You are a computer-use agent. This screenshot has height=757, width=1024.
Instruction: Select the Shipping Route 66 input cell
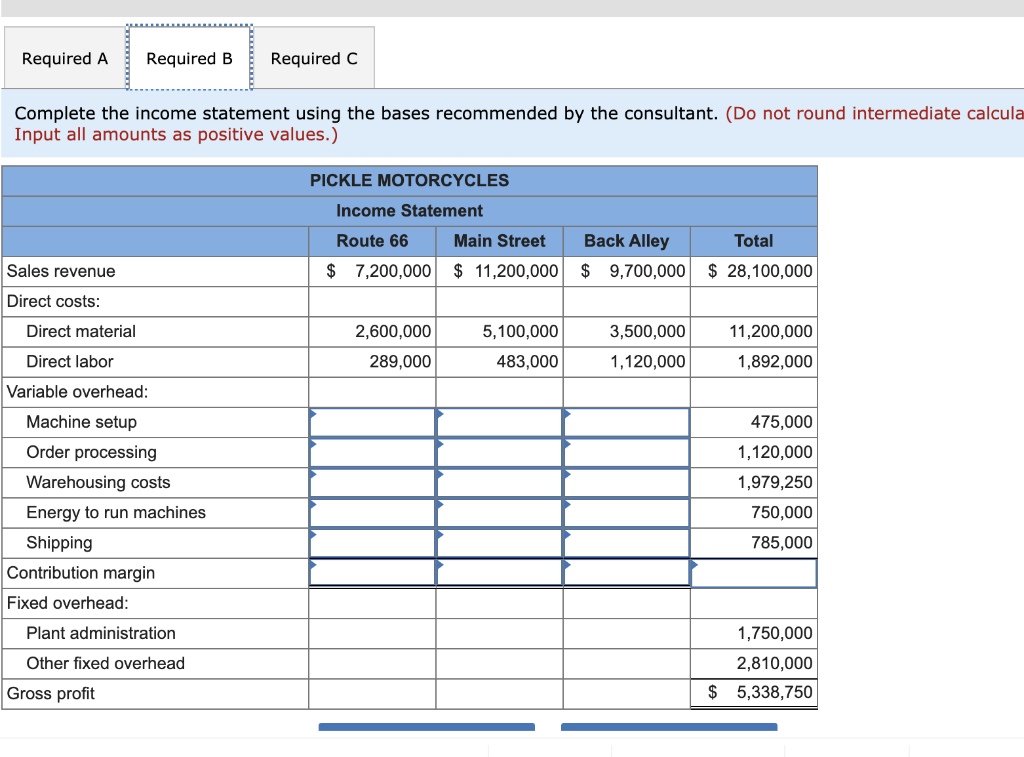(x=372, y=542)
